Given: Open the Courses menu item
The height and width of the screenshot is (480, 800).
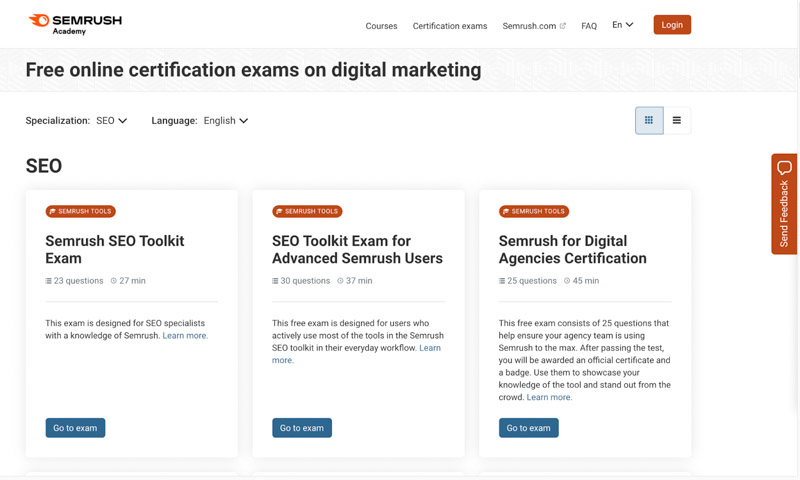Looking at the screenshot, I should (x=381, y=26).
